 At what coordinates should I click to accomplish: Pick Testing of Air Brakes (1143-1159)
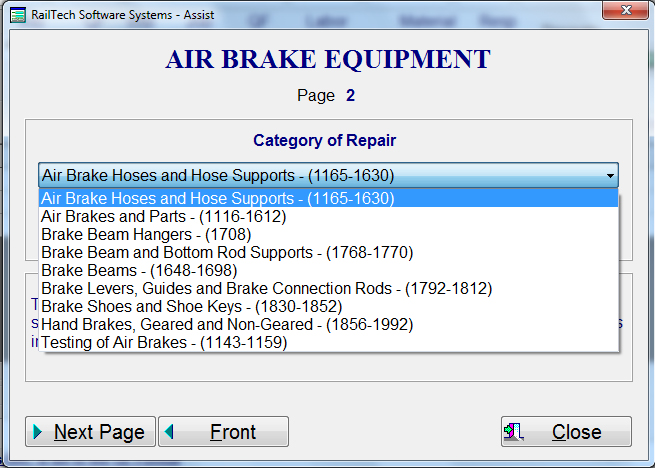click(164, 342)
